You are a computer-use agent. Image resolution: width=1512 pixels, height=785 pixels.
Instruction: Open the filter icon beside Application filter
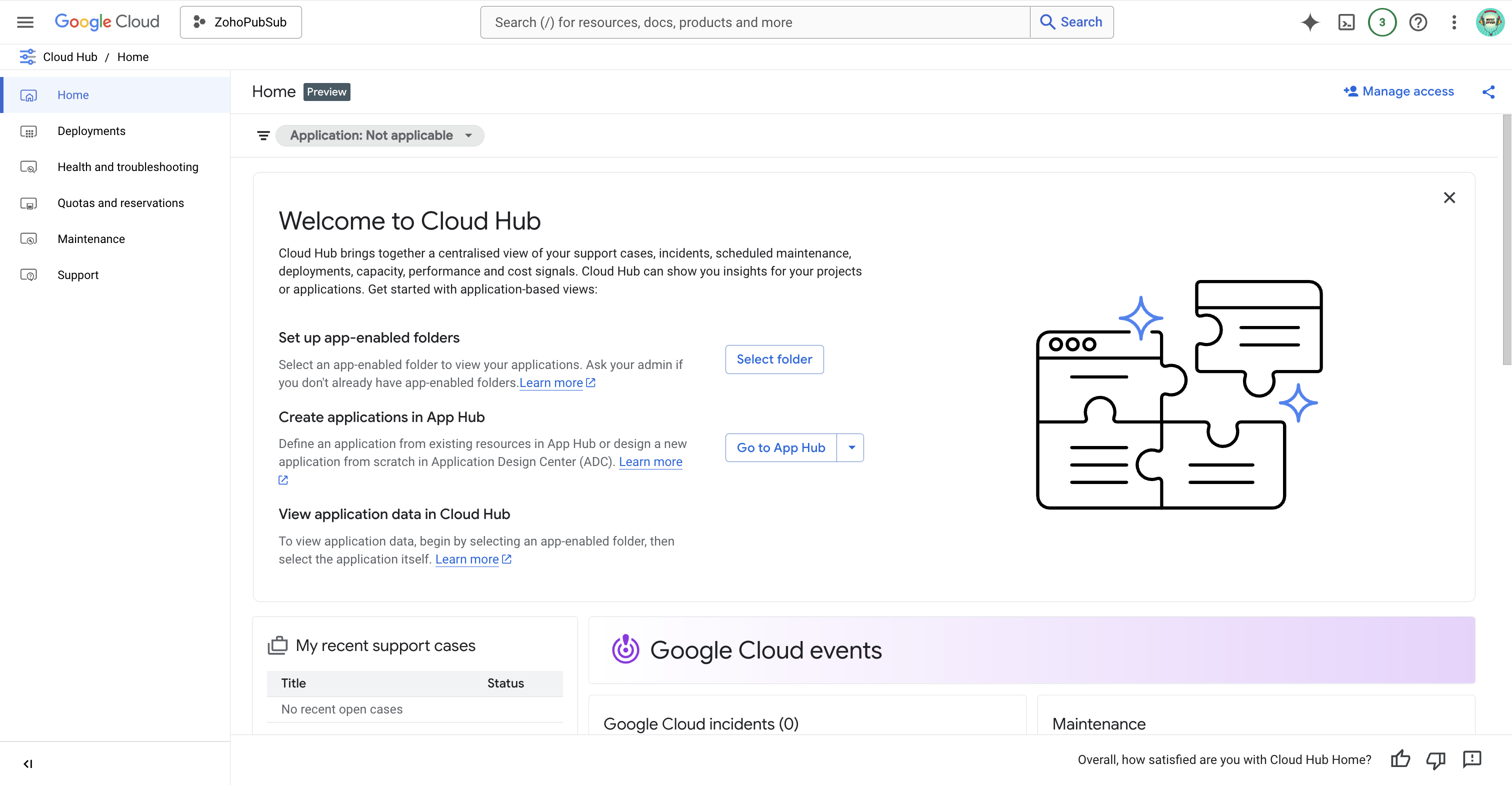click(x=263, y=135)
